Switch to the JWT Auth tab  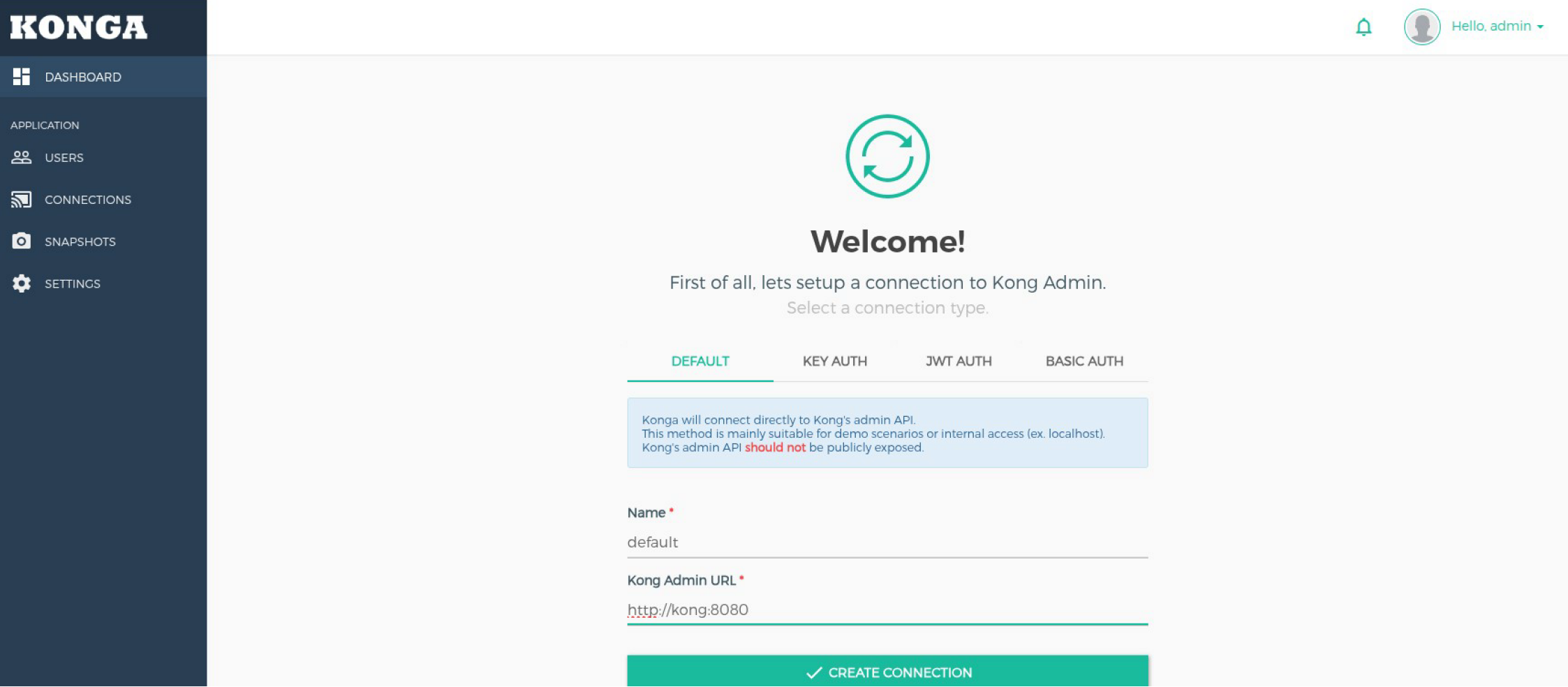click(959, 362)
